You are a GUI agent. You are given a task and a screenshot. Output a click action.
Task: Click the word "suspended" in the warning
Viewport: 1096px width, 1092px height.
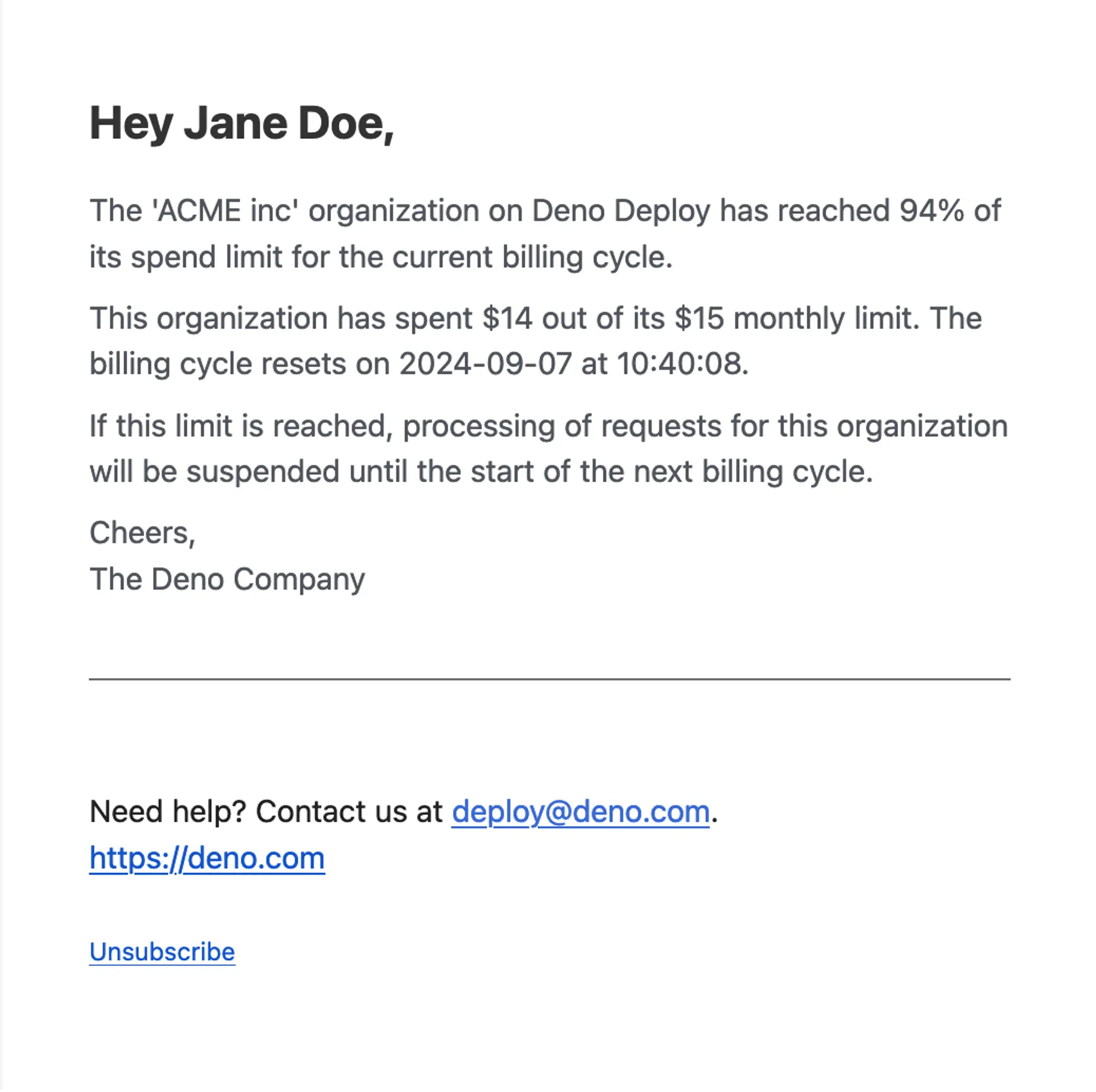(262, 472)
